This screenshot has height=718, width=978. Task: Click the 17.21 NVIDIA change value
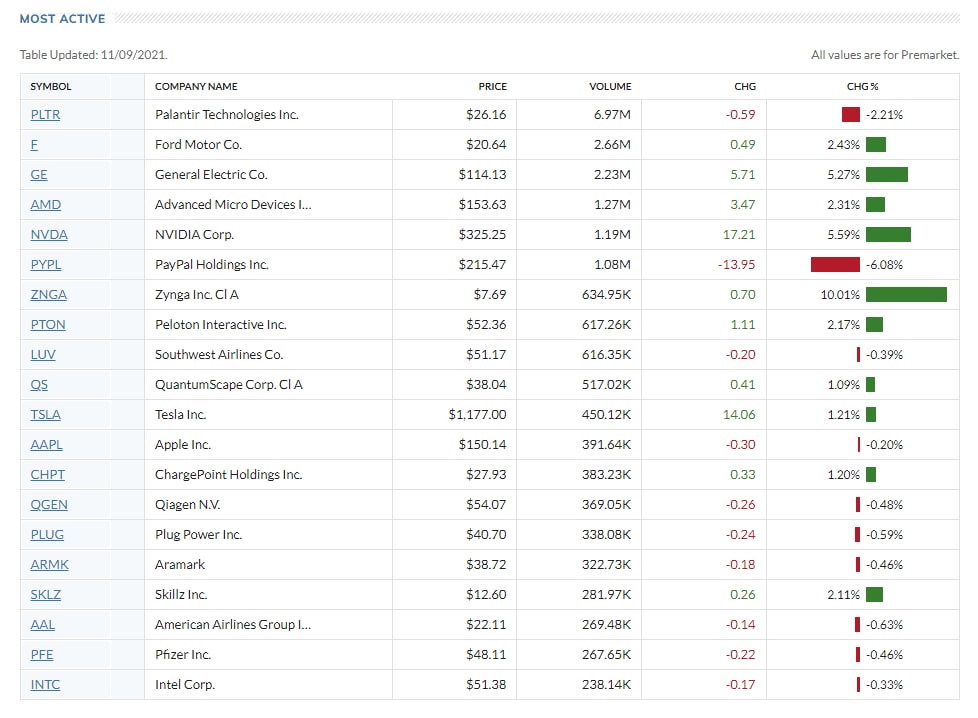pyautogui.click(x=738, y=235)
